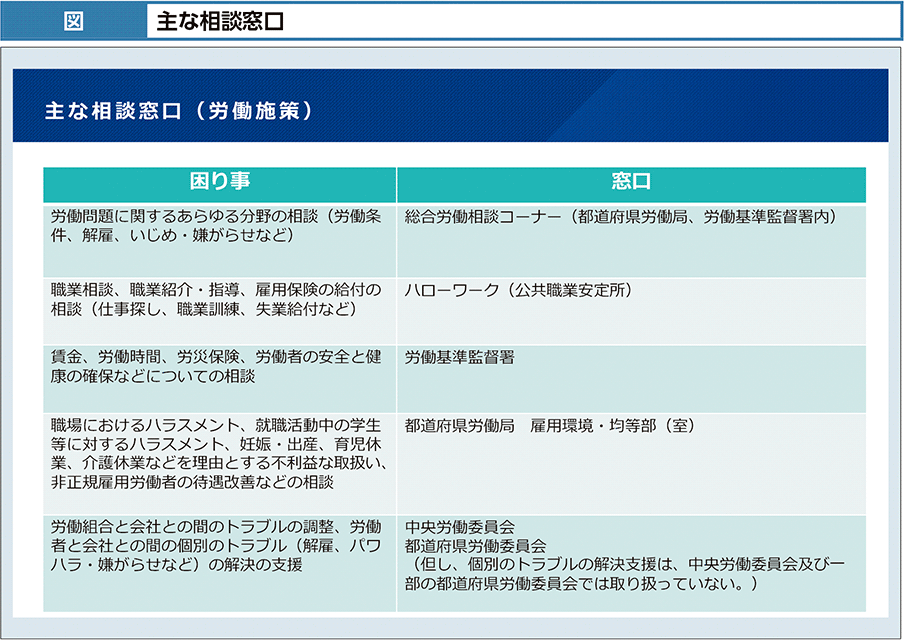This screenshot has width=904, height=640.
Task: Select the top title 主な相談窓口
Action: tap(220, 21)
